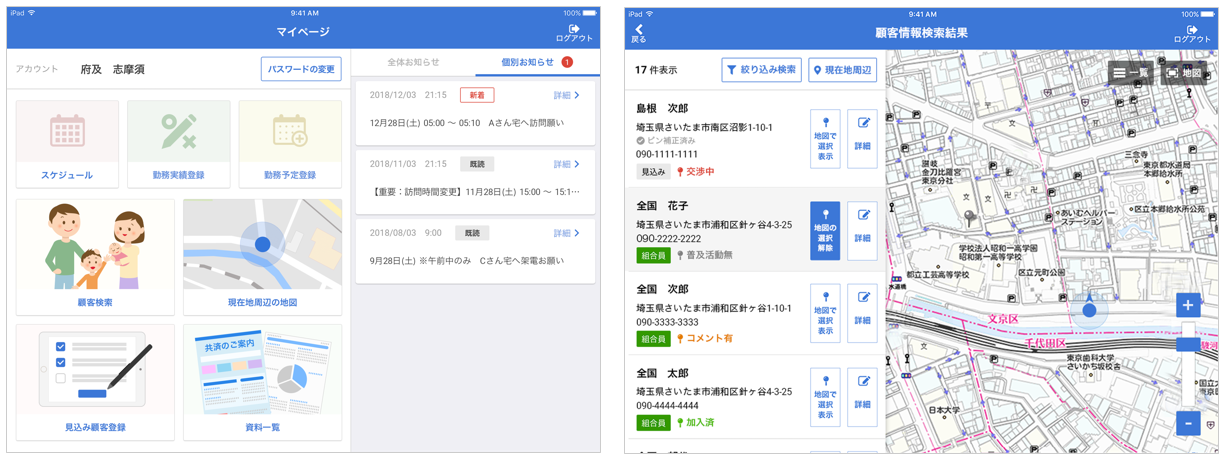Click phone number 090-3333-3333
1228x462 pixels.
[668, 323]
